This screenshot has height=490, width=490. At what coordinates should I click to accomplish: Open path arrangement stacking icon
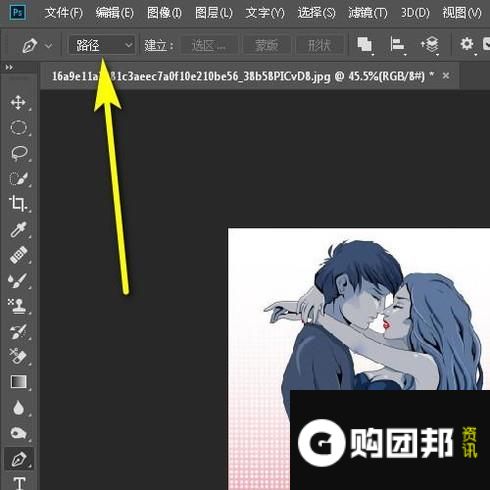tap(429, 45)
